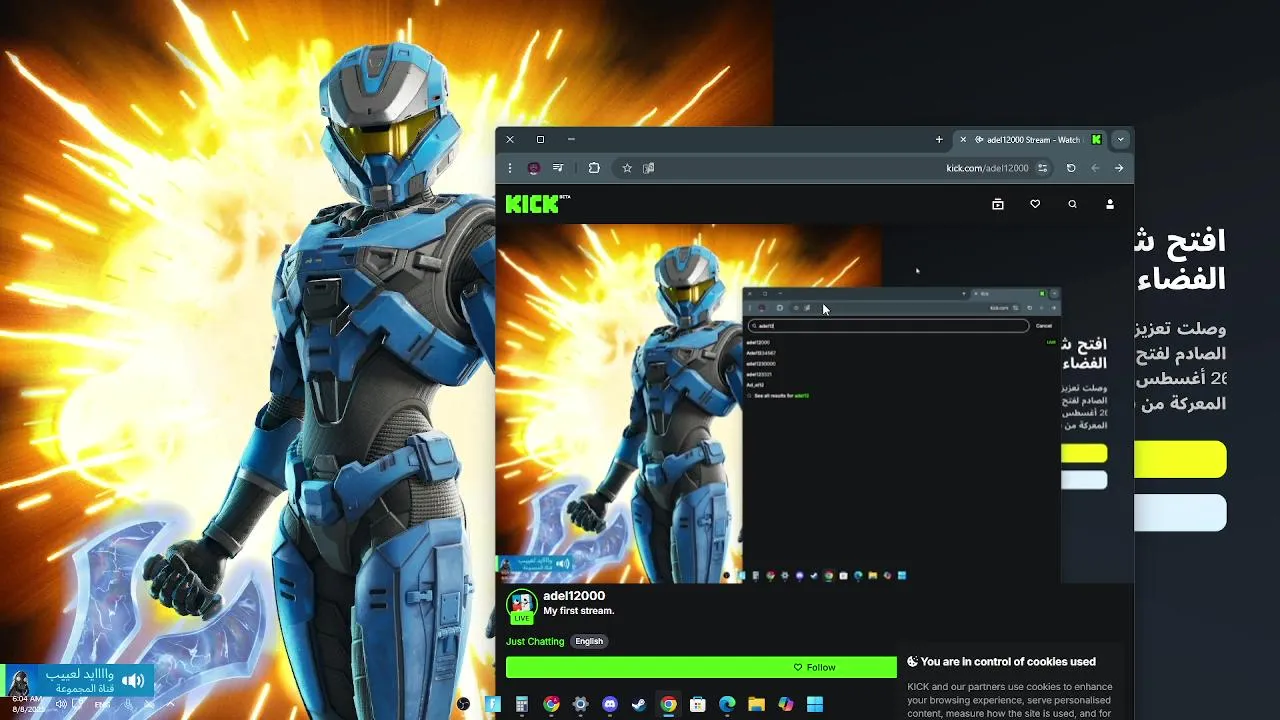
Task: Open the Settings gear in taskbar
Action: [580, 705]
